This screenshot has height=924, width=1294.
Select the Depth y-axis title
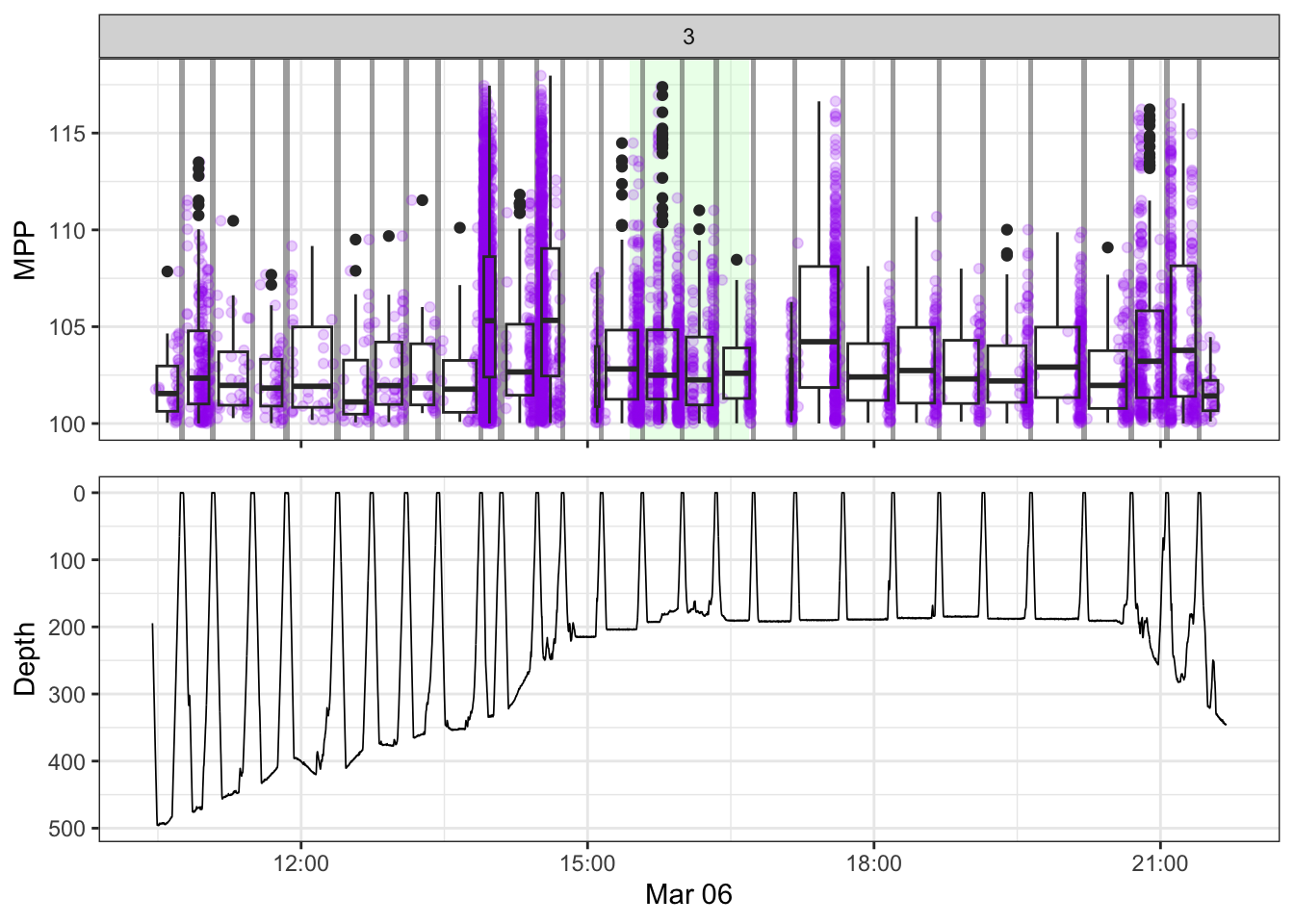point(25,658)
